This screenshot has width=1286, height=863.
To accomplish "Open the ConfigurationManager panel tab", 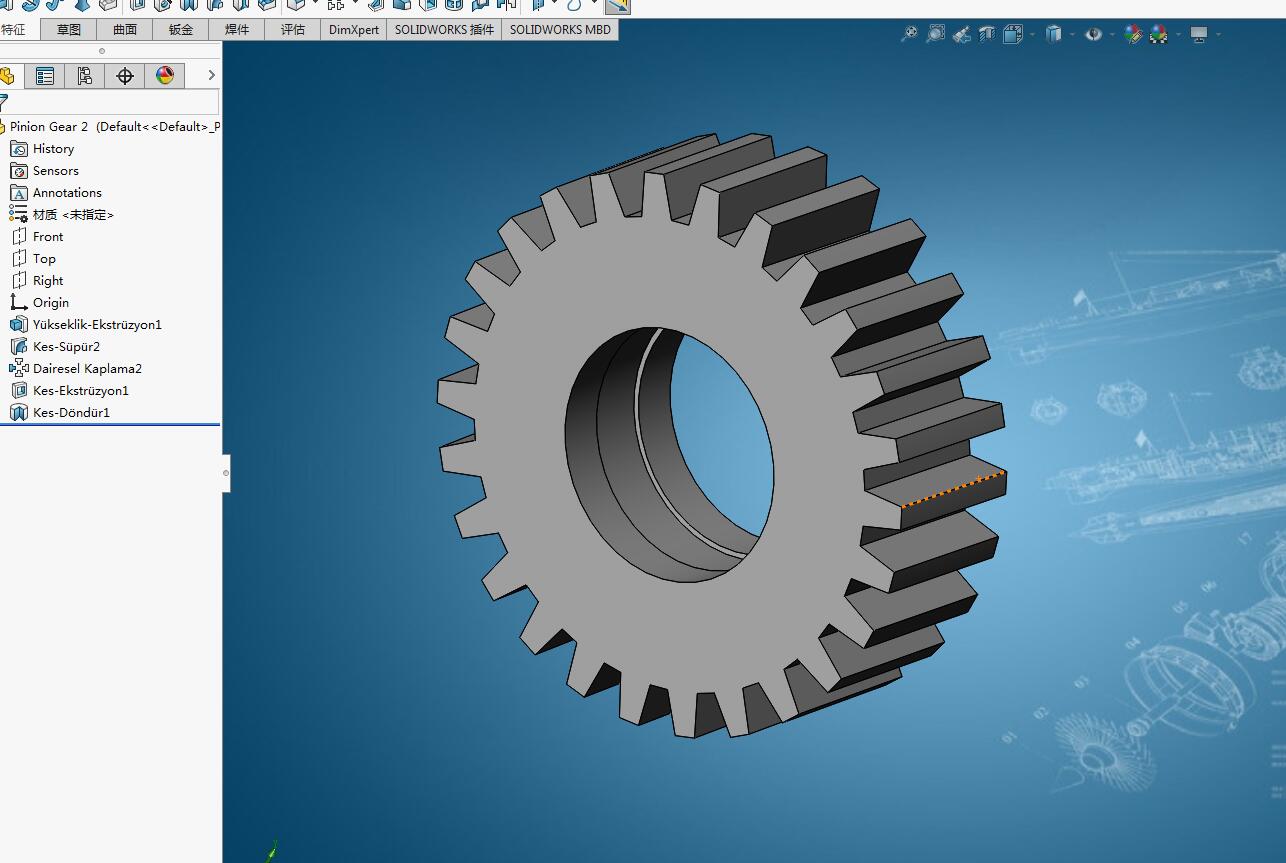I will point(84,76).
